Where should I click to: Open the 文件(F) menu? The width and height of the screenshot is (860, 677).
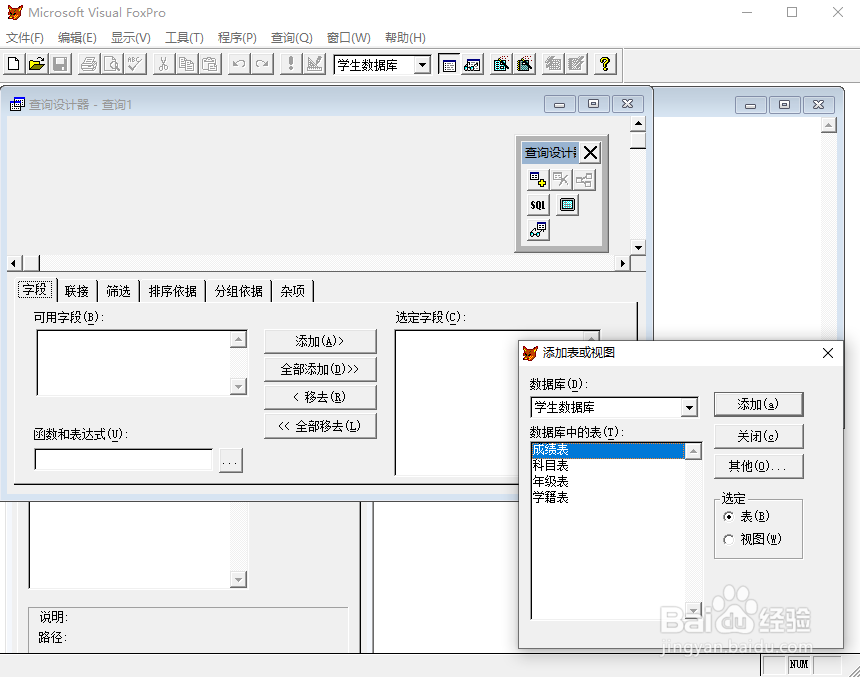tap(25, 38)
